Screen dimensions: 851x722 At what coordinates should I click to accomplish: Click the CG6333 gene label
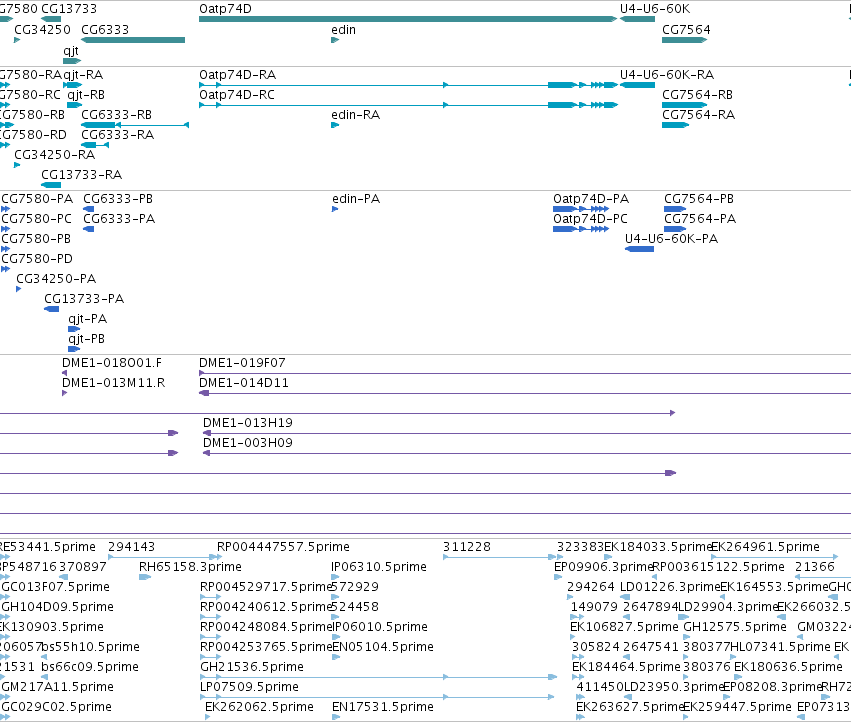coord(105,30)
